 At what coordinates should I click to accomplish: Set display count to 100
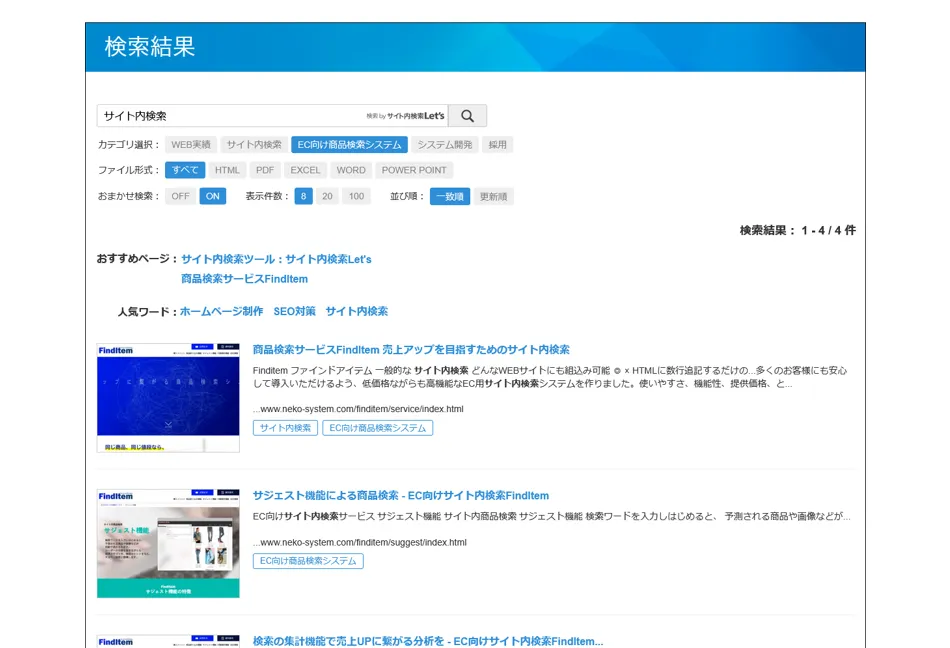click(356, 196)
